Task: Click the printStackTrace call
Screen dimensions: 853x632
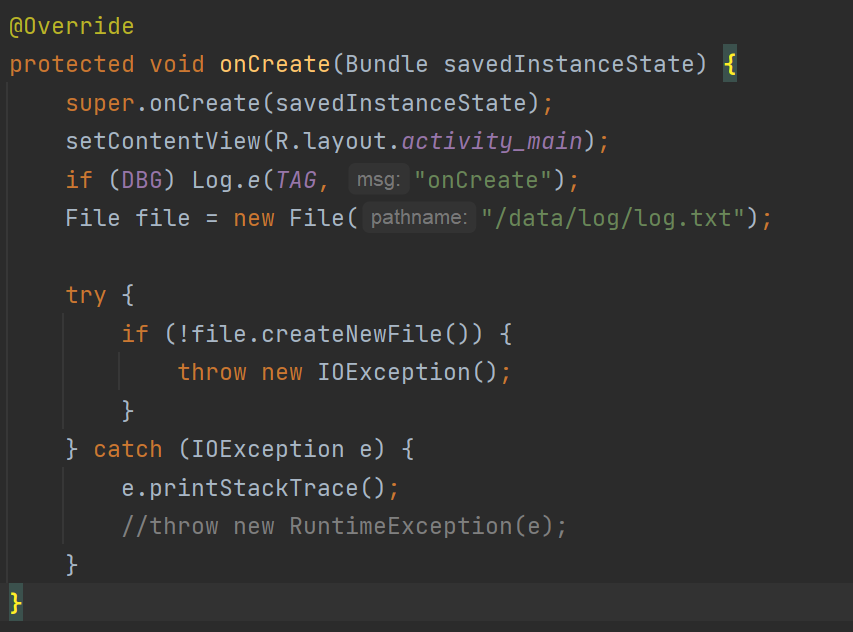Action: (x=254, y=488)
